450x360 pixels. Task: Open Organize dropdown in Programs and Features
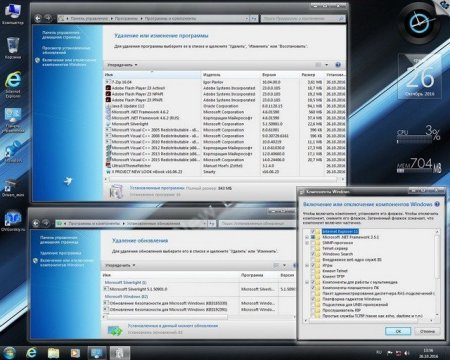pos(122,65)
